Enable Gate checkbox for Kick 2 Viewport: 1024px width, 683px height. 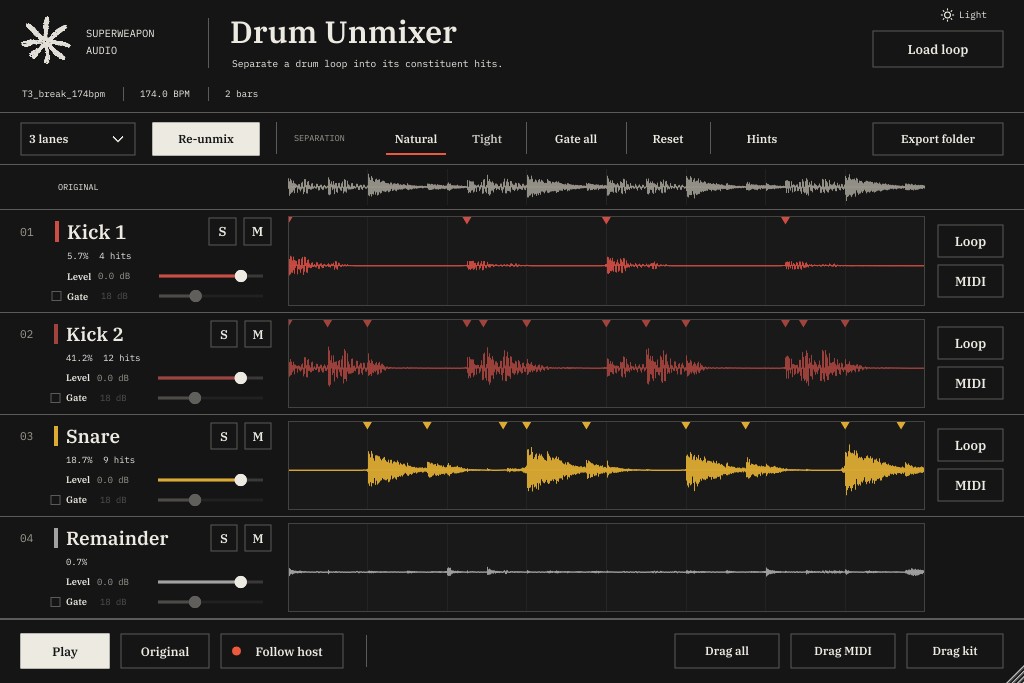click(56, 398)
